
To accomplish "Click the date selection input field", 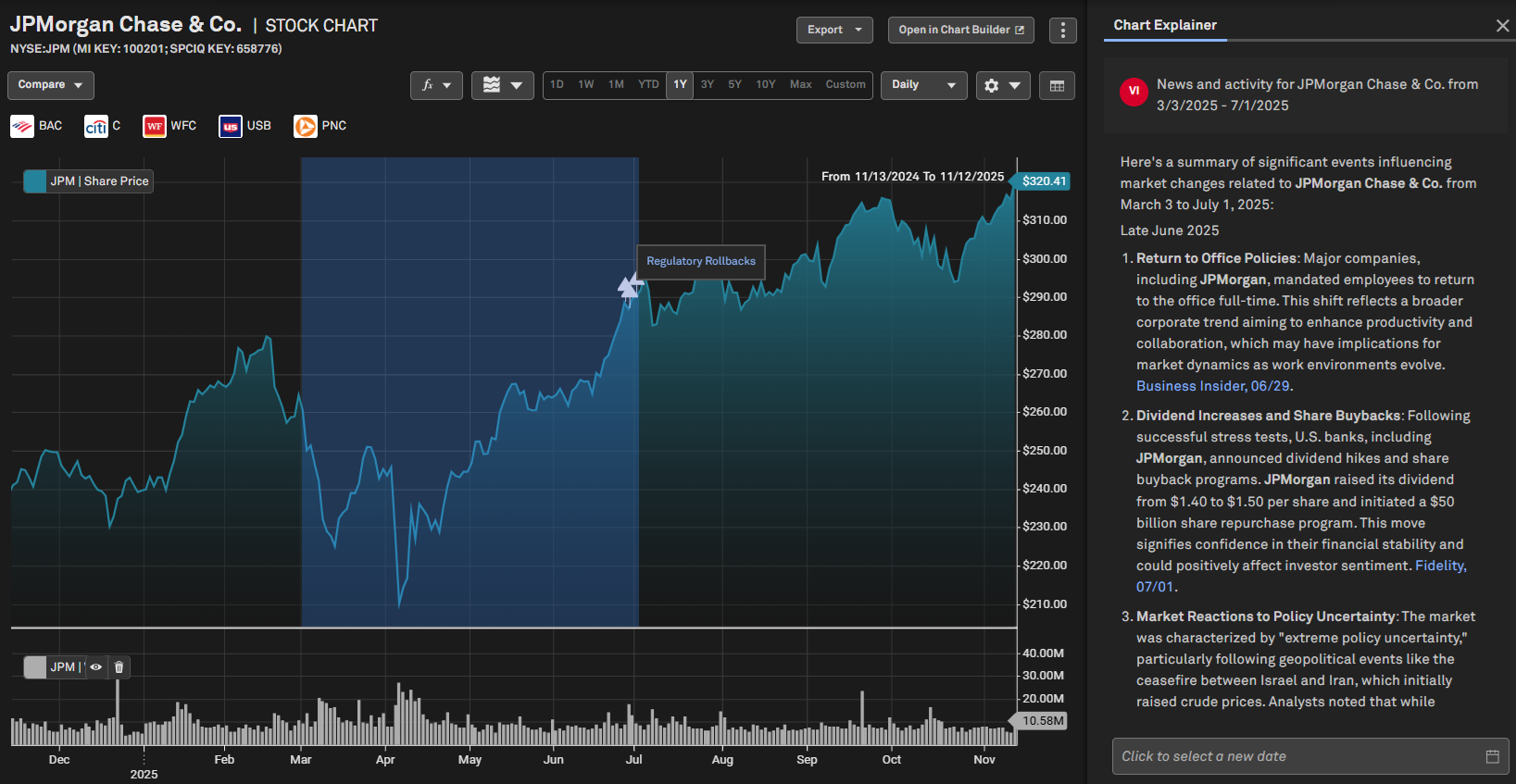I will pyautogui.click(x=1310, y=756).
